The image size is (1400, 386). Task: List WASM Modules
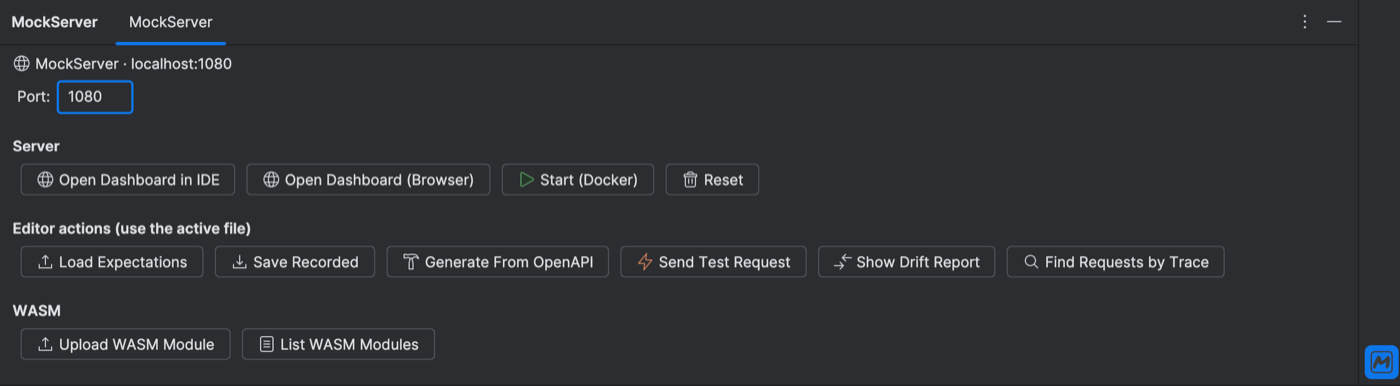point(339,344)
